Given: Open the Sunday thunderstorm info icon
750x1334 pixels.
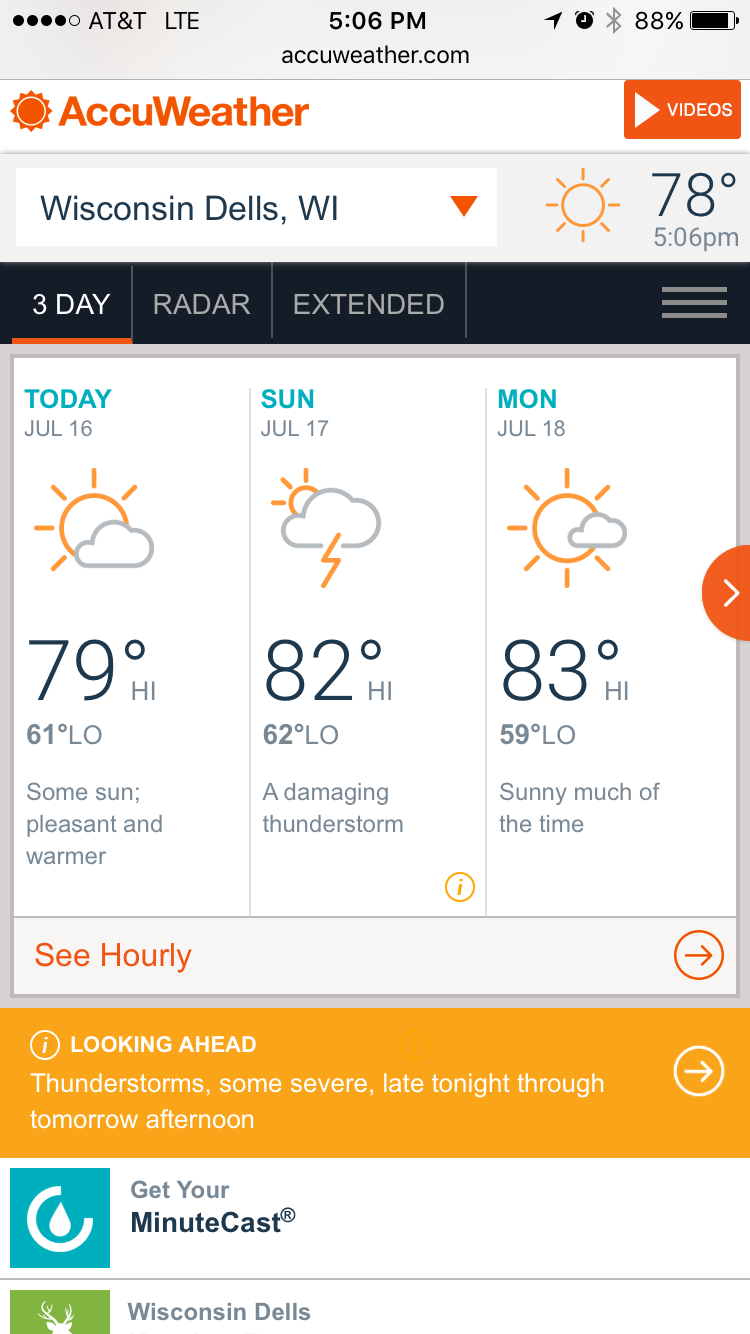Looking at the screenshot, I should click(459, 886).
